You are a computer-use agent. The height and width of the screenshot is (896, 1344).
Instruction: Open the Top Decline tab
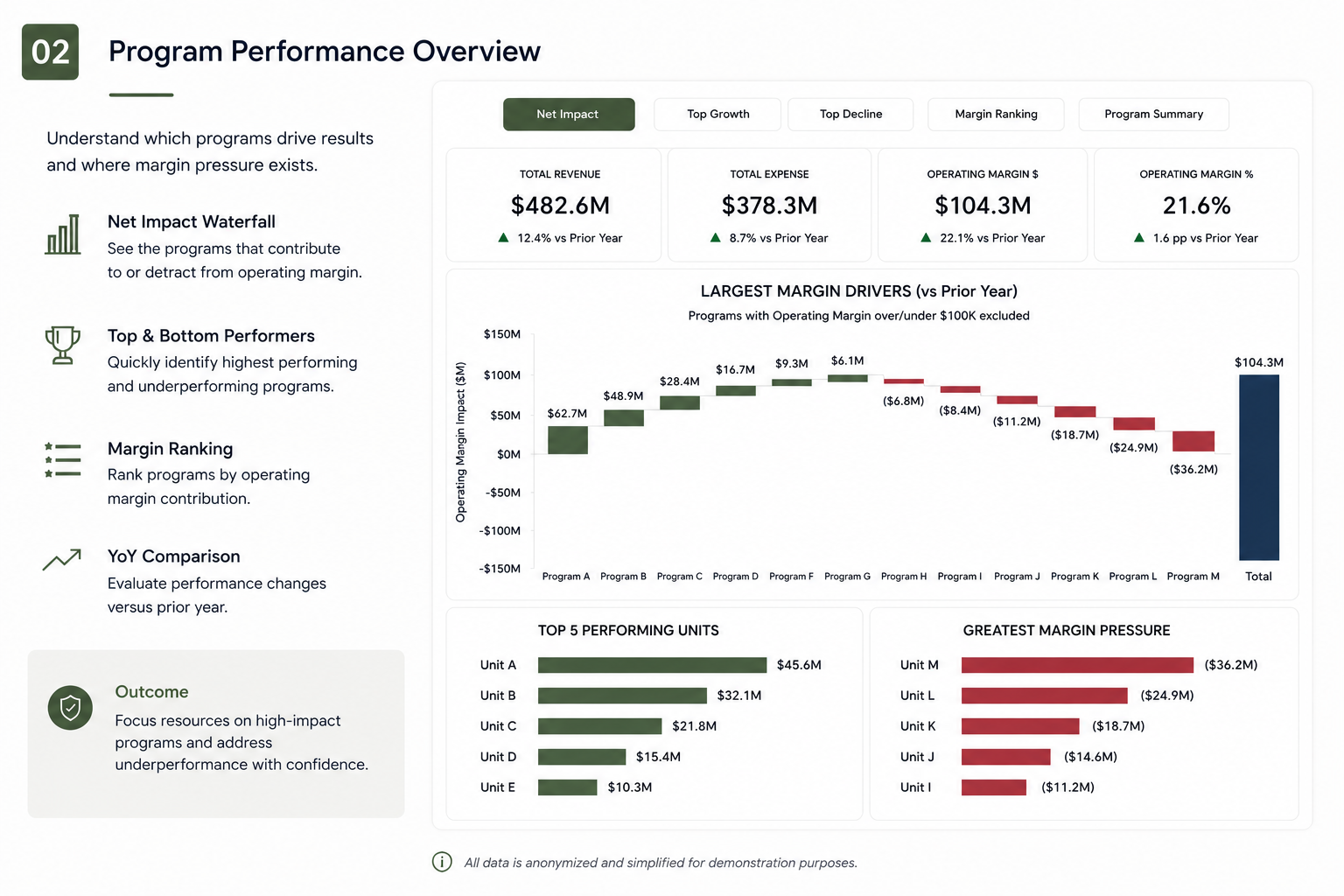[850, 115]
